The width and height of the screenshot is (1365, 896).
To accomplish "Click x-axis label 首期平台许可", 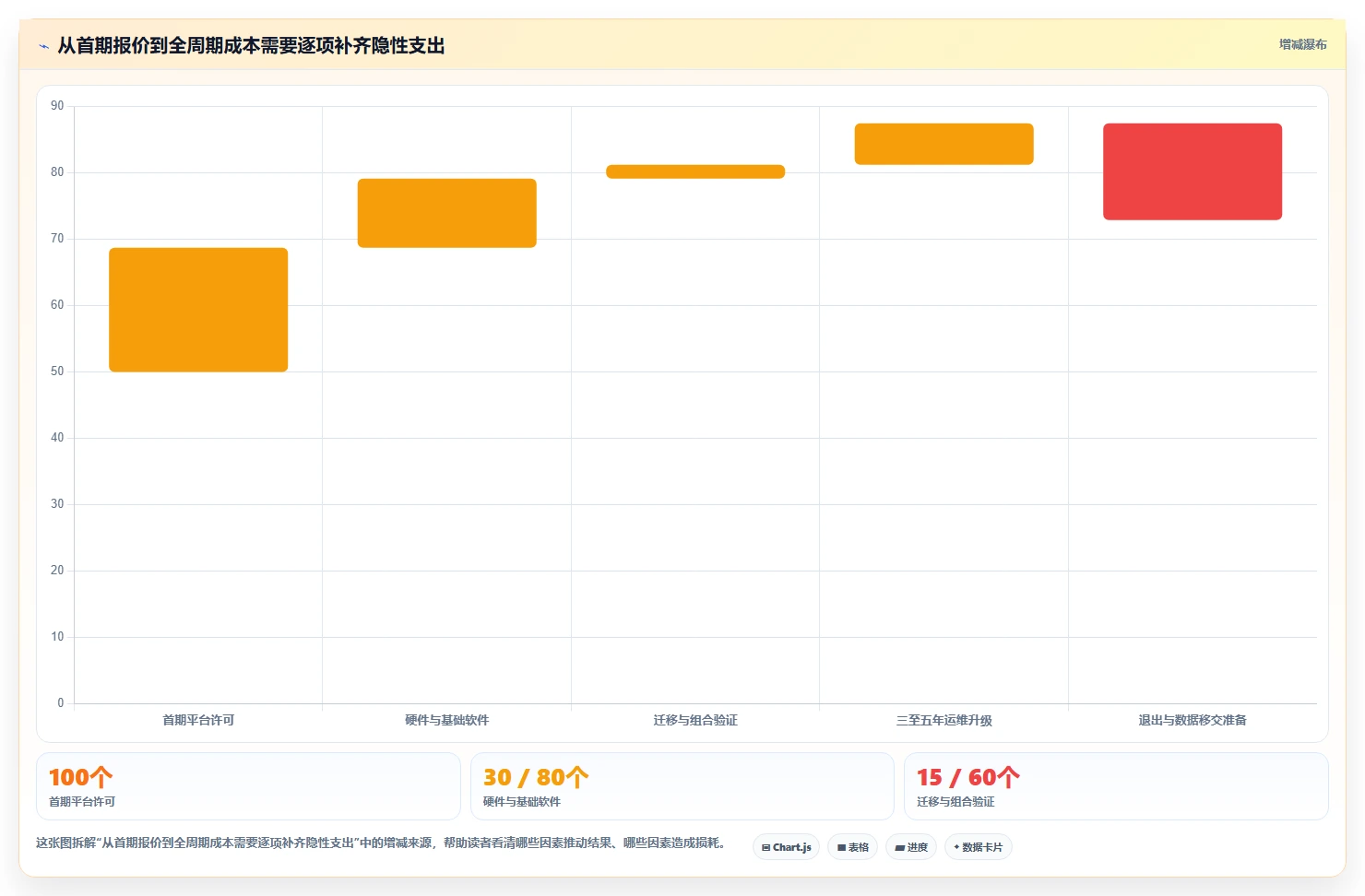I will tap(198, 720).
